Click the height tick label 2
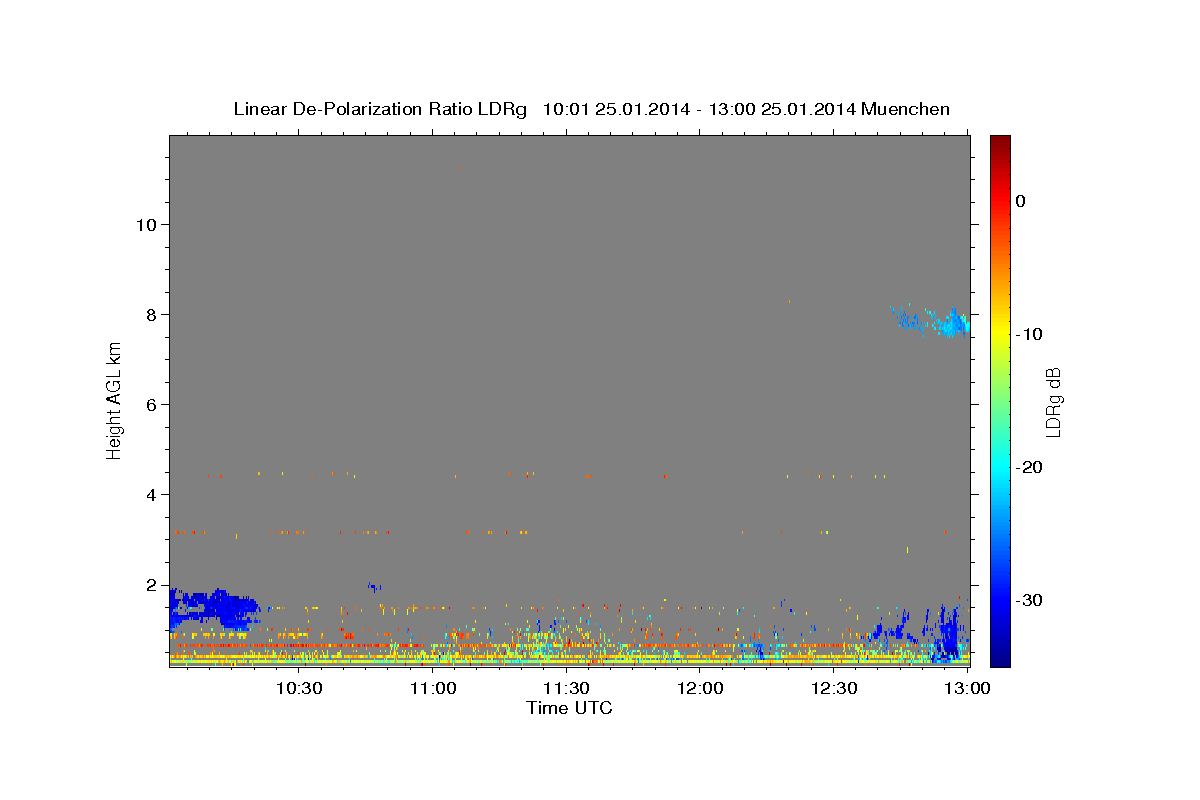The image size is (1200, 800). click(151, 584)
